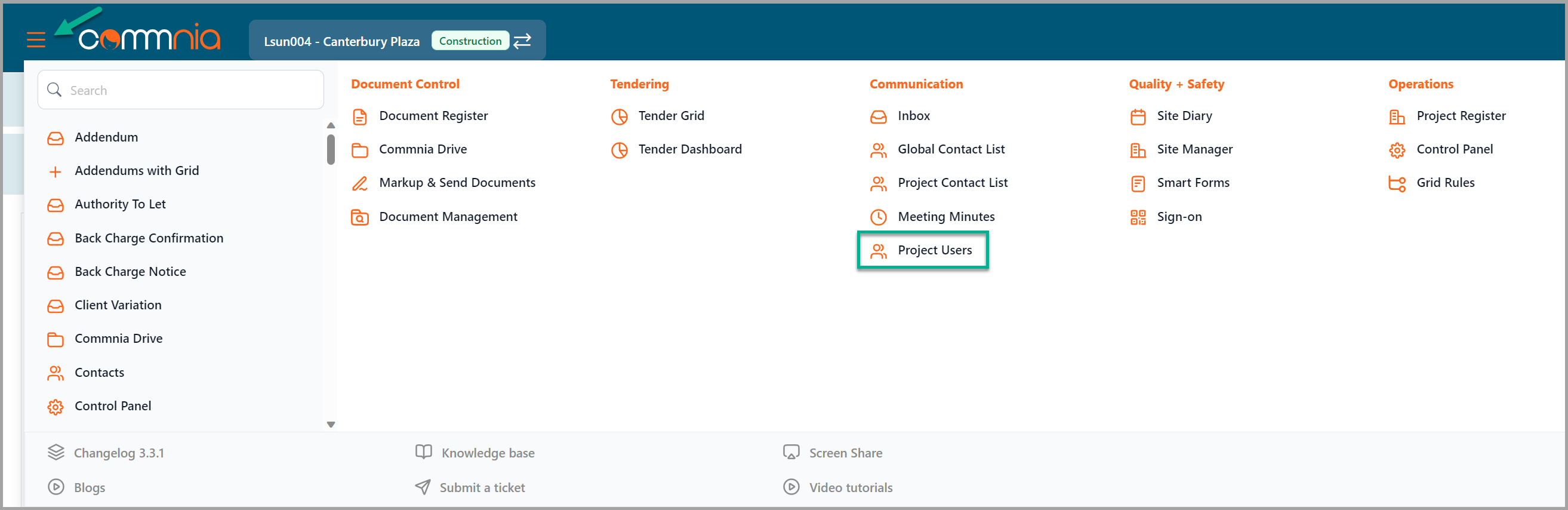This screenshot has height=510, width=1568.
Task: Click the scroll up arrow in sidebar list
Action: pos(331,125)
